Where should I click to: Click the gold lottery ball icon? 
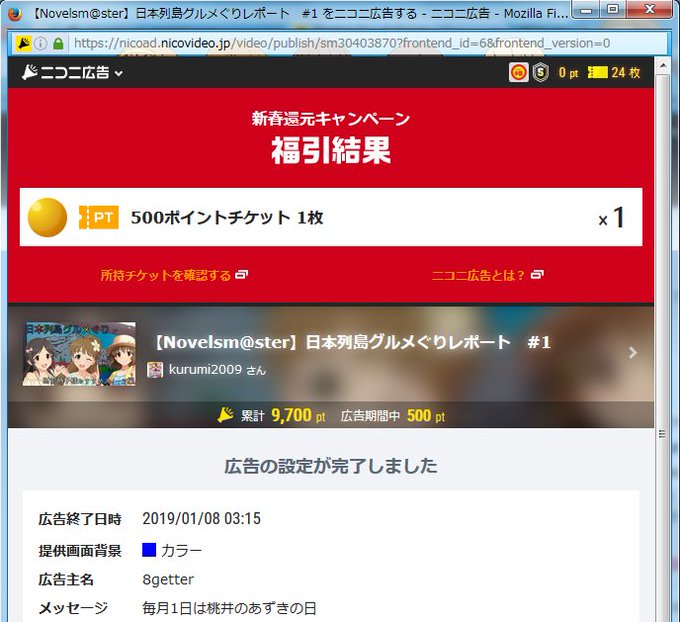tap(47, 217)
